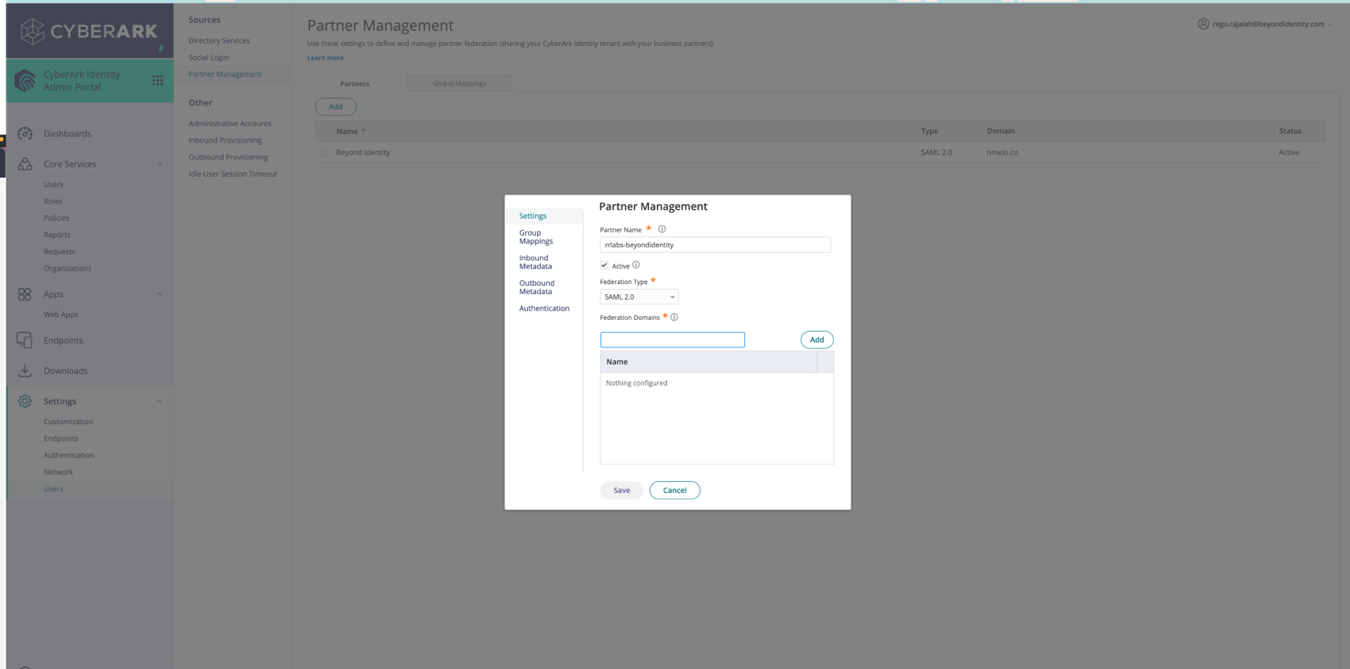The height and width of the screenshot is (669, 1350).
Task: Open the user account menu arrow
Action: tap(1331, 25)
